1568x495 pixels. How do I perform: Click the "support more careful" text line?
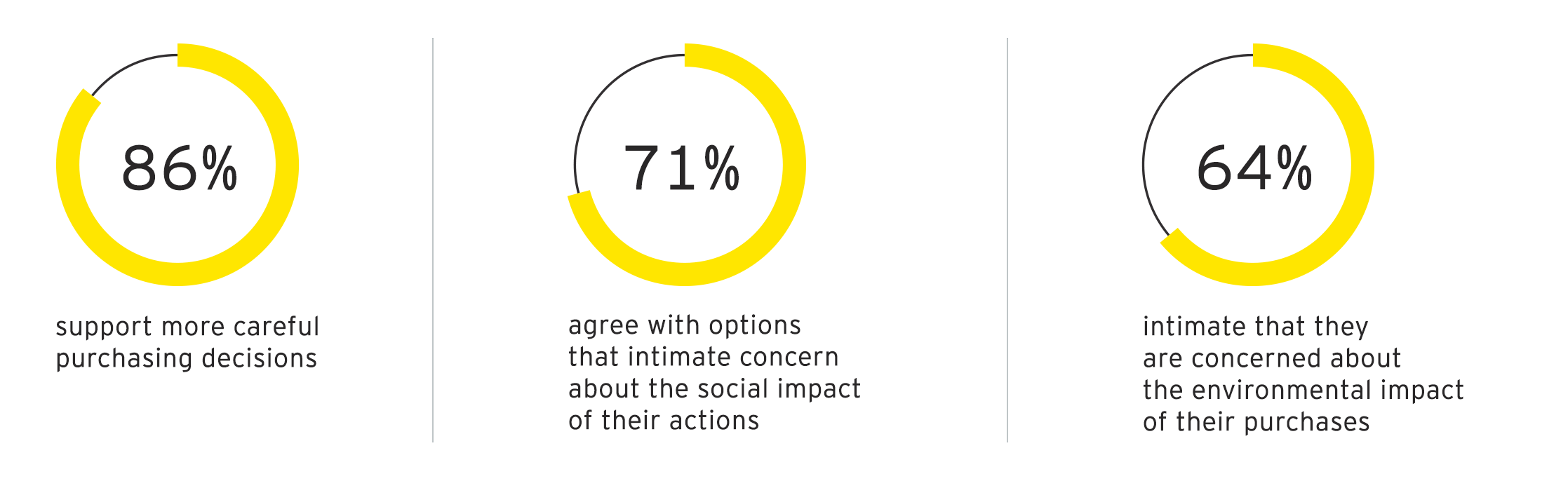click(x=187, y=327)
